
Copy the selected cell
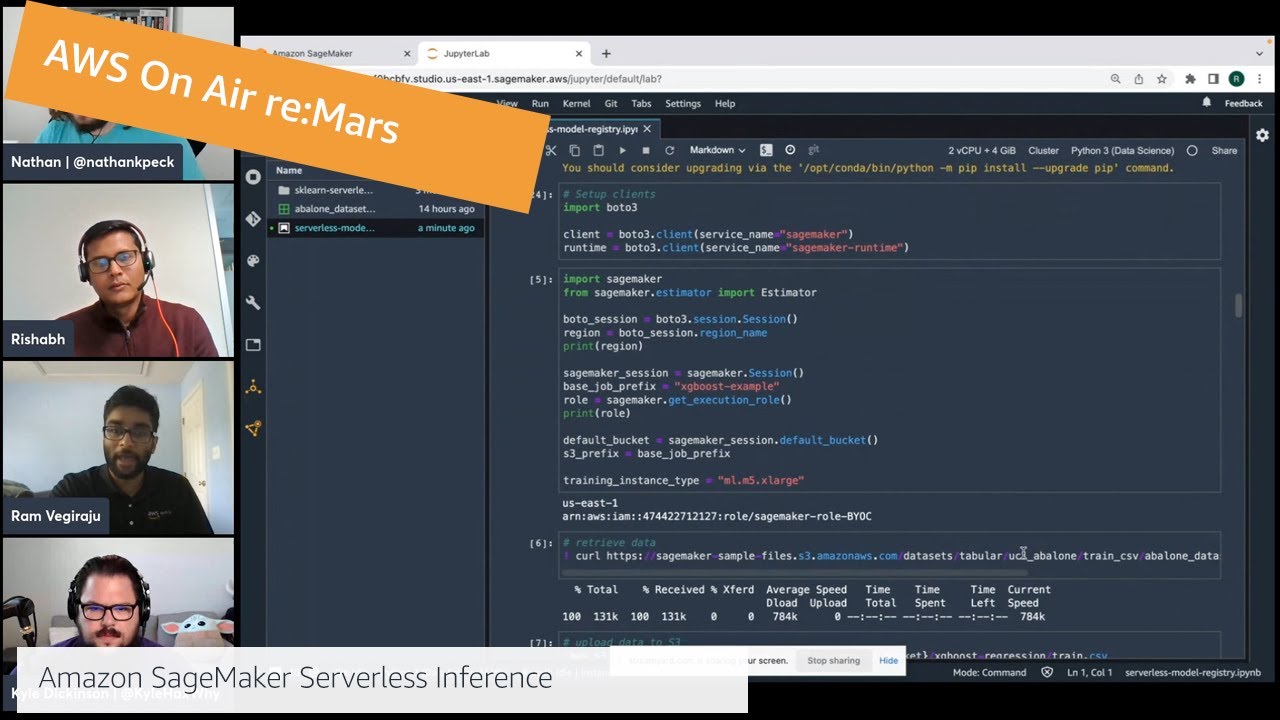tap(574, 150)
